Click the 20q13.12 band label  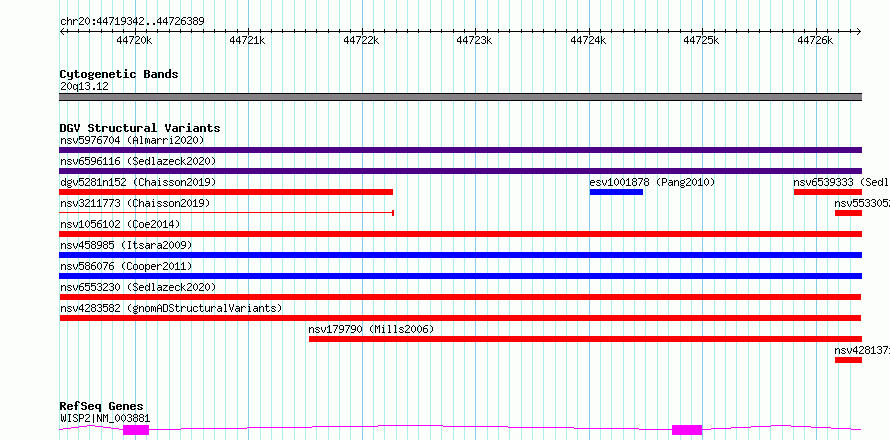tap(84, 87)
